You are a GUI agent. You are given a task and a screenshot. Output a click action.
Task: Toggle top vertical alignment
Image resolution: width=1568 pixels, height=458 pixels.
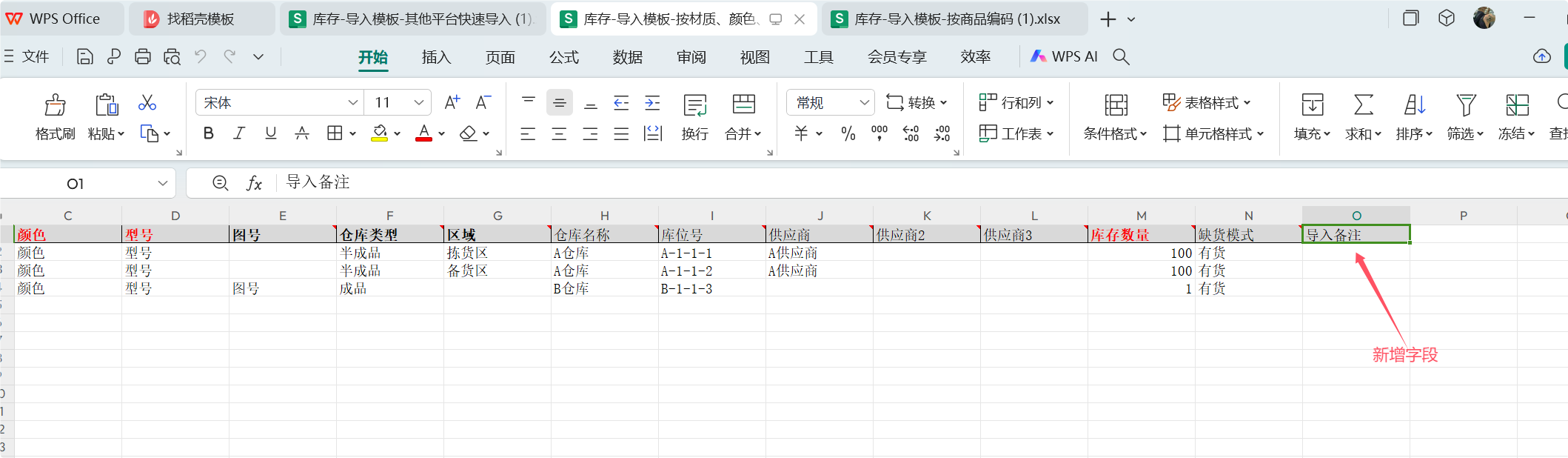point(529,102)
